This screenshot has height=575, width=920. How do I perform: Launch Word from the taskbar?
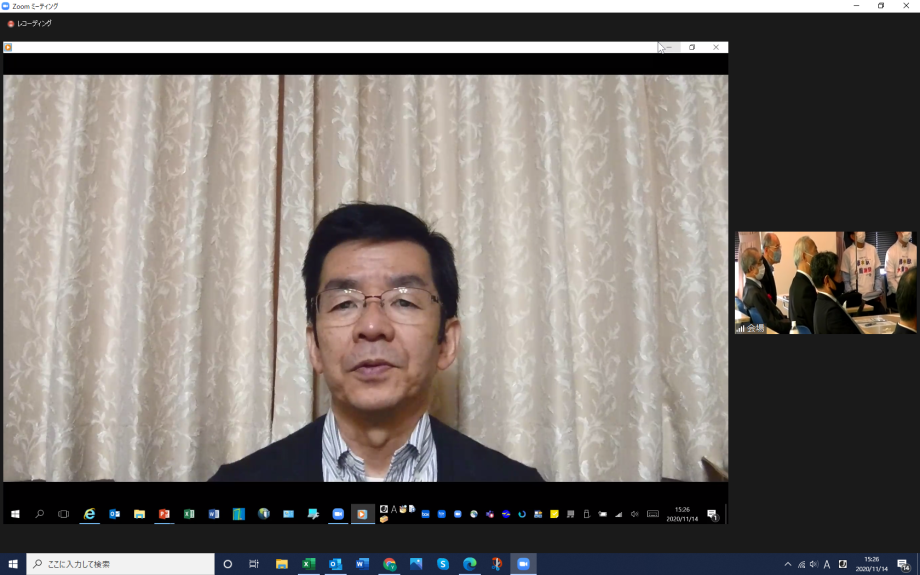[x=362, y=564]
